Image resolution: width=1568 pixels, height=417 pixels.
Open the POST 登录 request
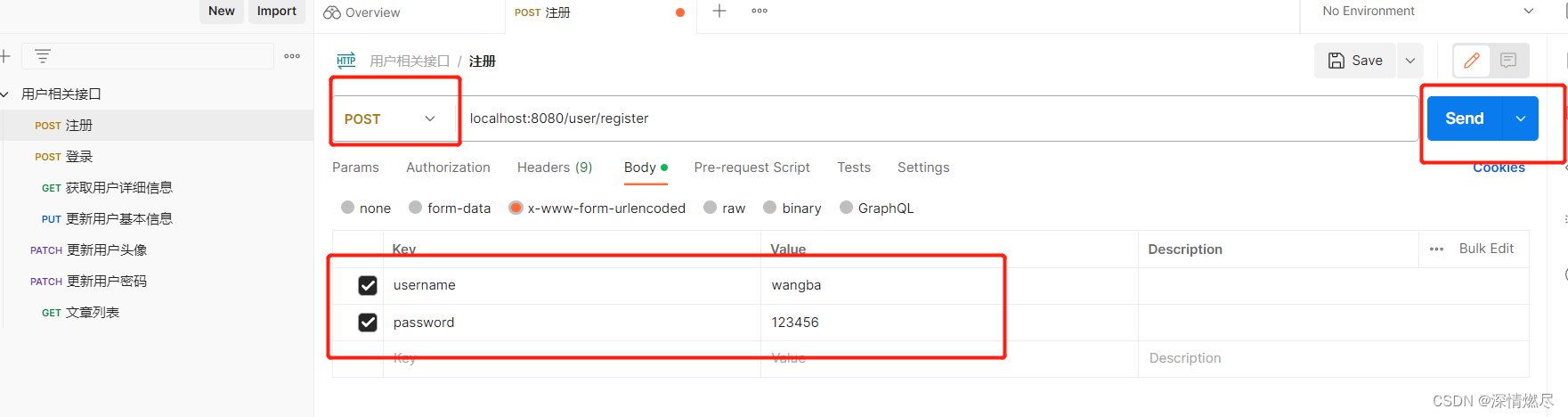tap(157, 157)
